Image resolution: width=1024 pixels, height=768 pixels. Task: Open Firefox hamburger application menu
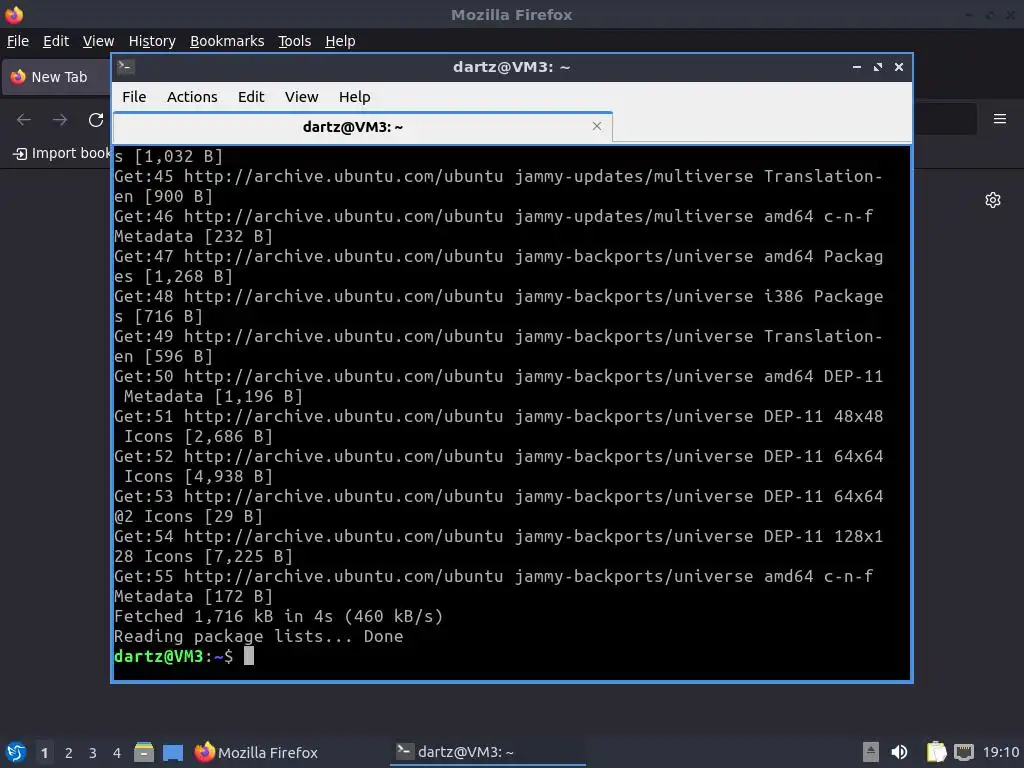tap(999, 119)
